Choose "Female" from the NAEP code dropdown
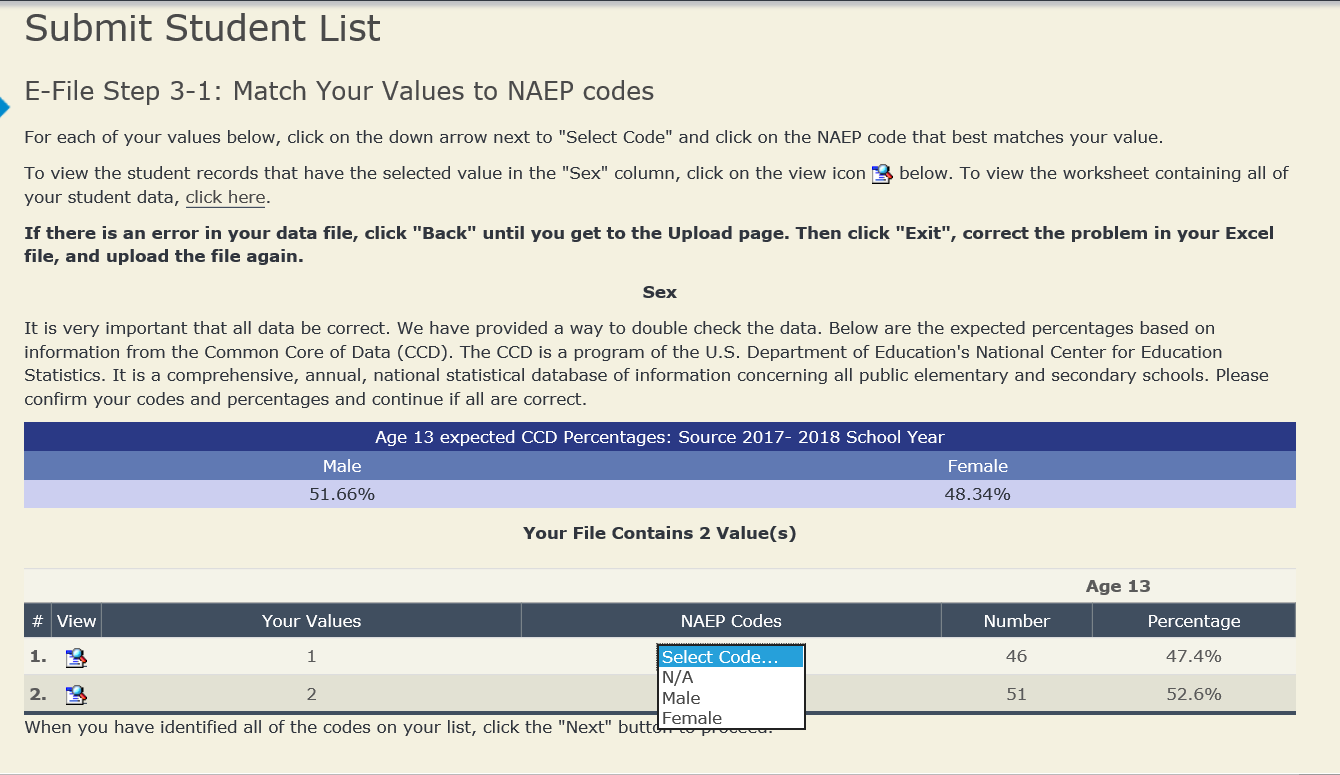The width and height of the screenshot is (1340, 775). (692, 718)
